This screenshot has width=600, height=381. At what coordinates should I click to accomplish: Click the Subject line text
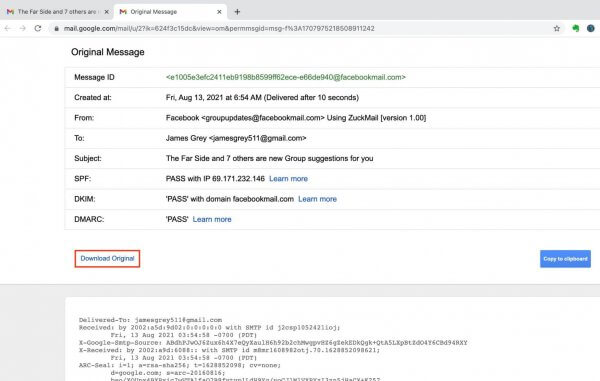click(269, 158)
